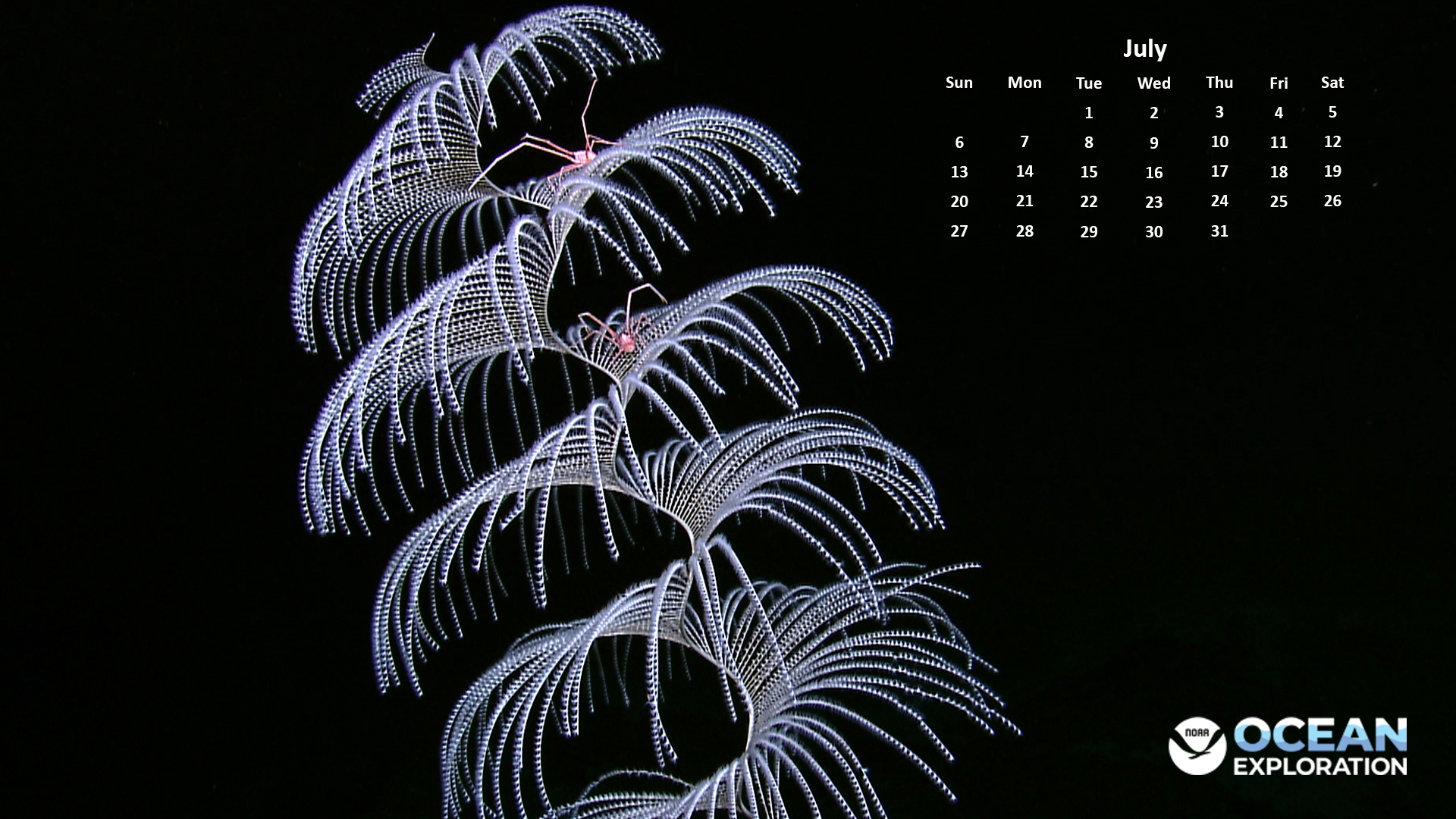The width and height of the screenshot is (1456, 819).
Task: Select date 12 in the calendar
Action: tap(1332, 142)
